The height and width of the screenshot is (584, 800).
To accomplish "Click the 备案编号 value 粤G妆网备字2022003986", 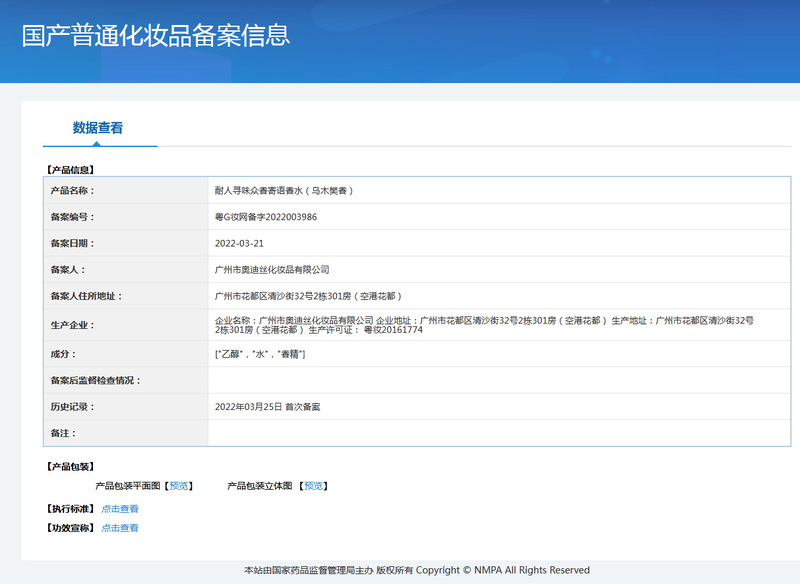I will point(266,217).
